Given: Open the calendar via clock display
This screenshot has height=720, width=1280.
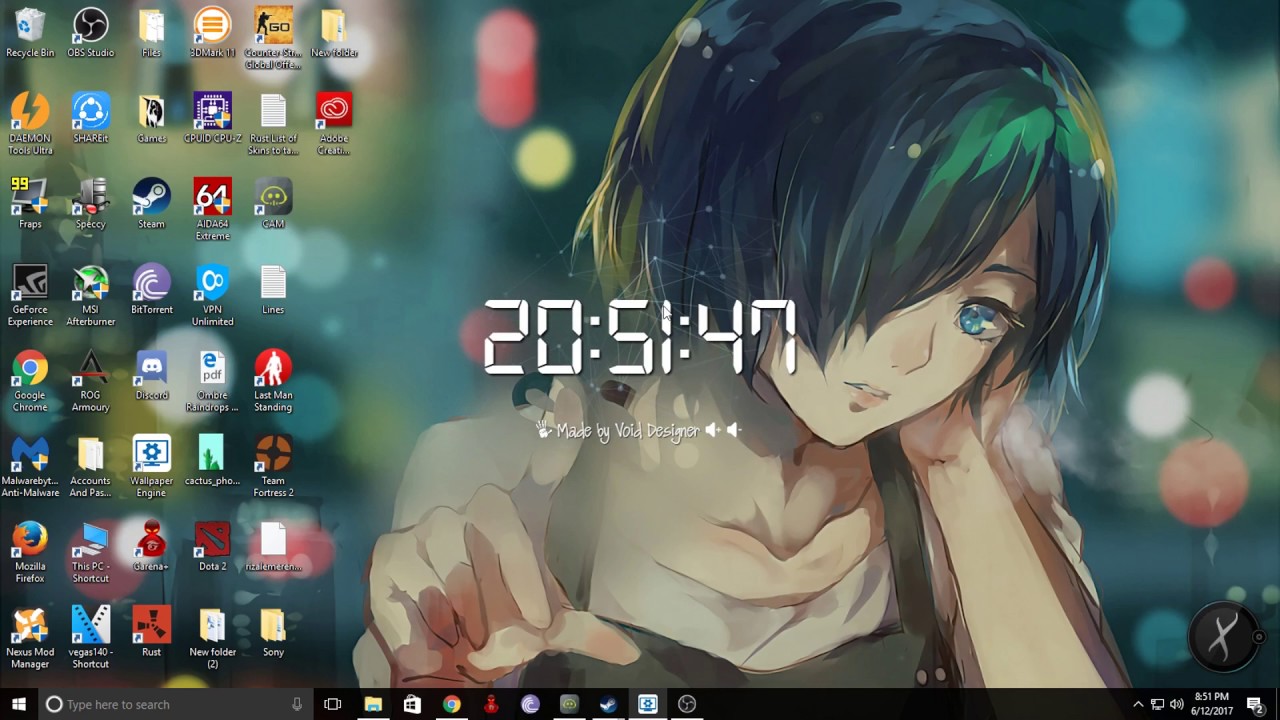Looking at the screenshot, I should coord(1212,704).
